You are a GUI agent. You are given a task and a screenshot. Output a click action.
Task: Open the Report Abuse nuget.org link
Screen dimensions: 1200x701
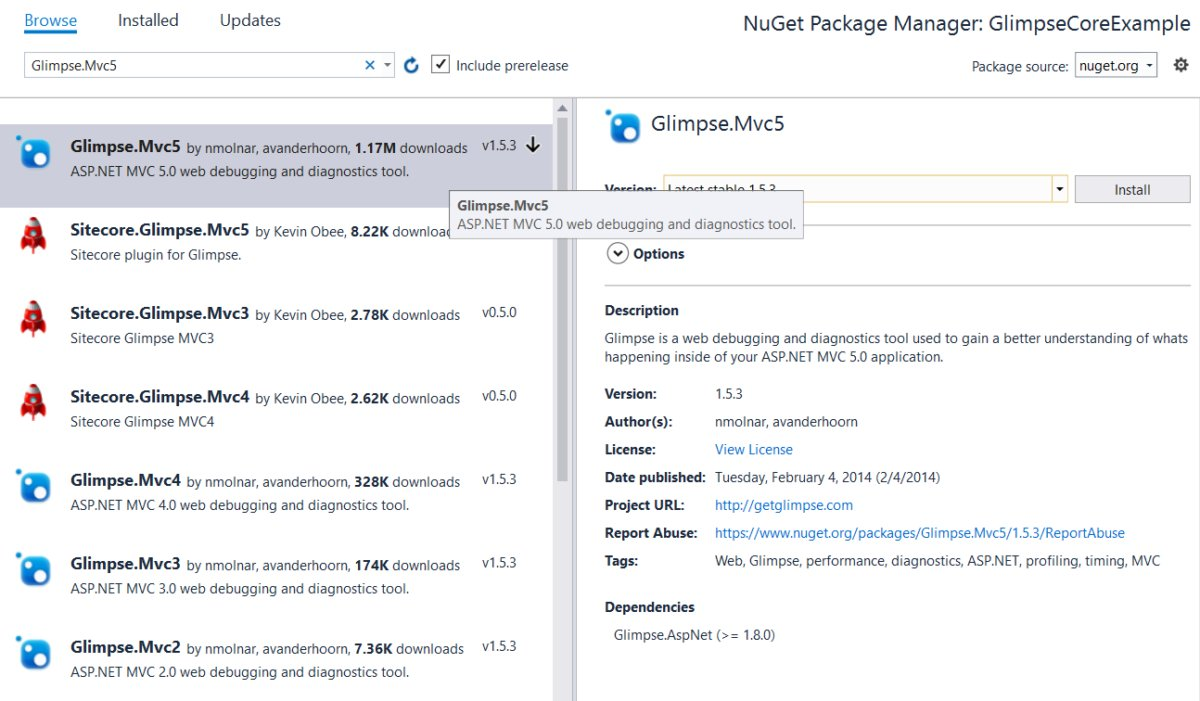(x=920, y=533)
